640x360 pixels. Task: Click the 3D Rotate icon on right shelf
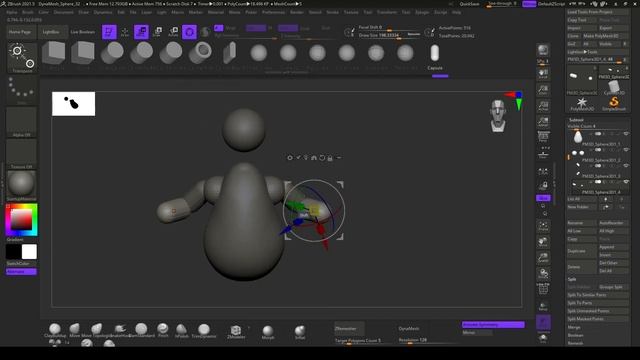point(543,274)
